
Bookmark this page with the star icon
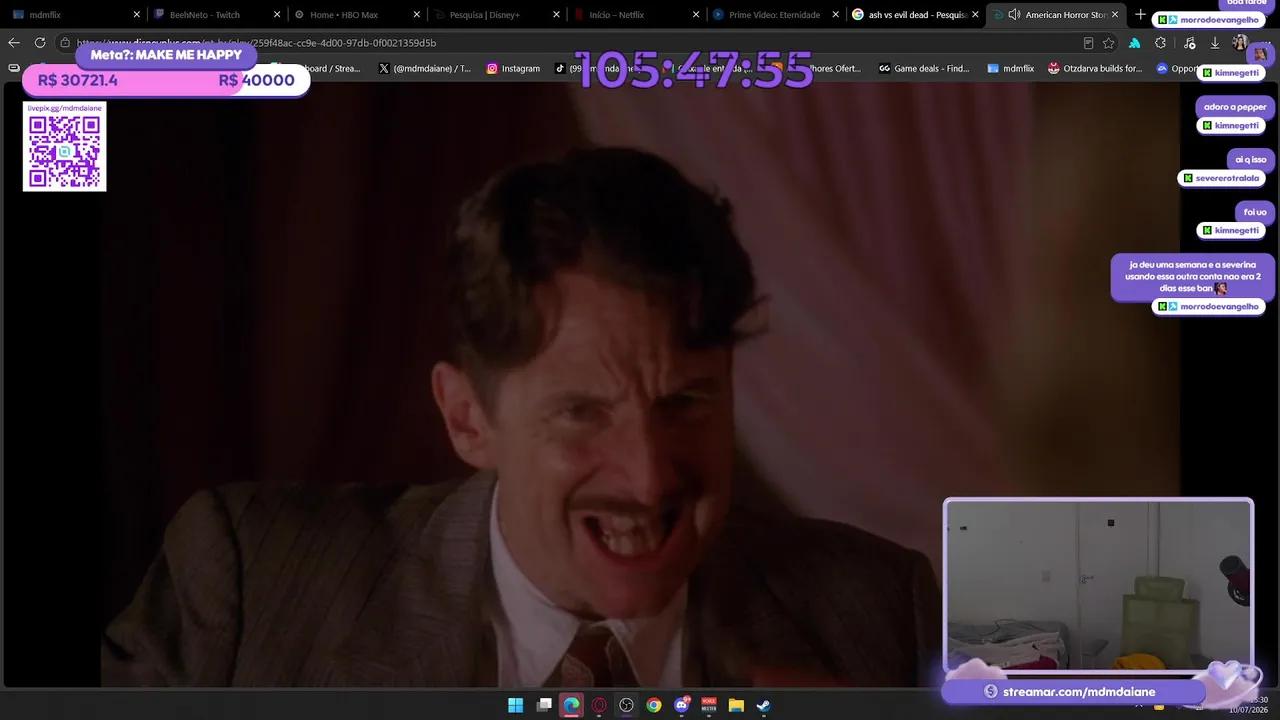[1108, 43]
